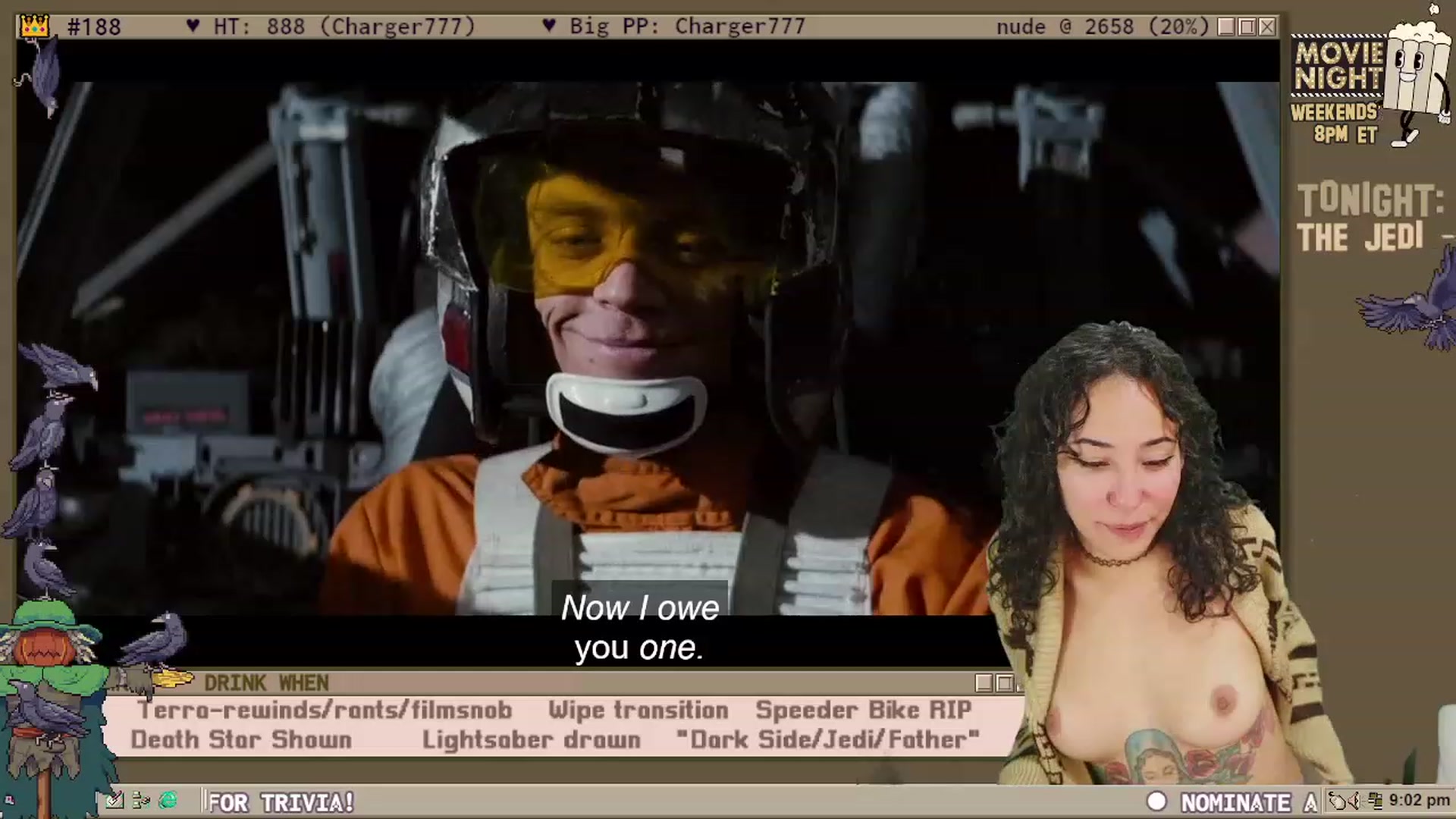This screenshot has height=819, width=1456.
Task: Click the 9:02 pm clock
Action: pyautogui.click(x=1419, y=801)
